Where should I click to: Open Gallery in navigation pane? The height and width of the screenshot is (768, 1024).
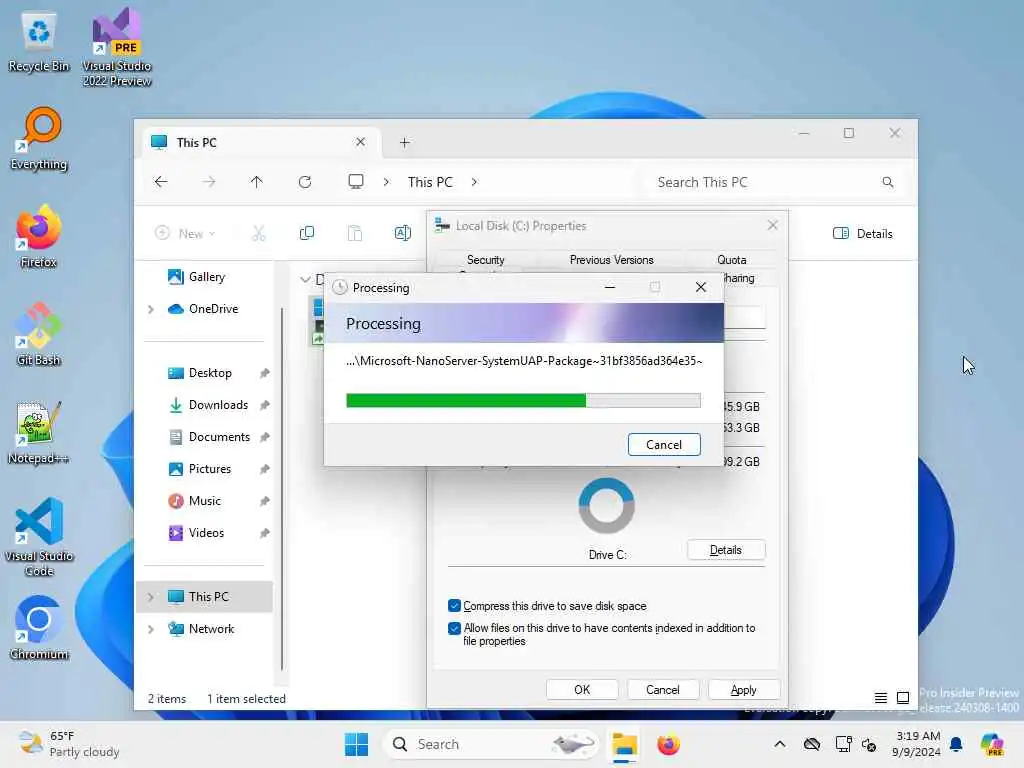click(x=206, y=277)
